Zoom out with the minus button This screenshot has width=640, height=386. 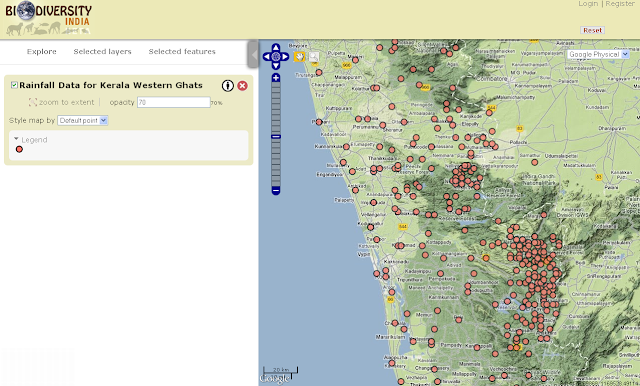pyautogui.click(x=276, y=190)
